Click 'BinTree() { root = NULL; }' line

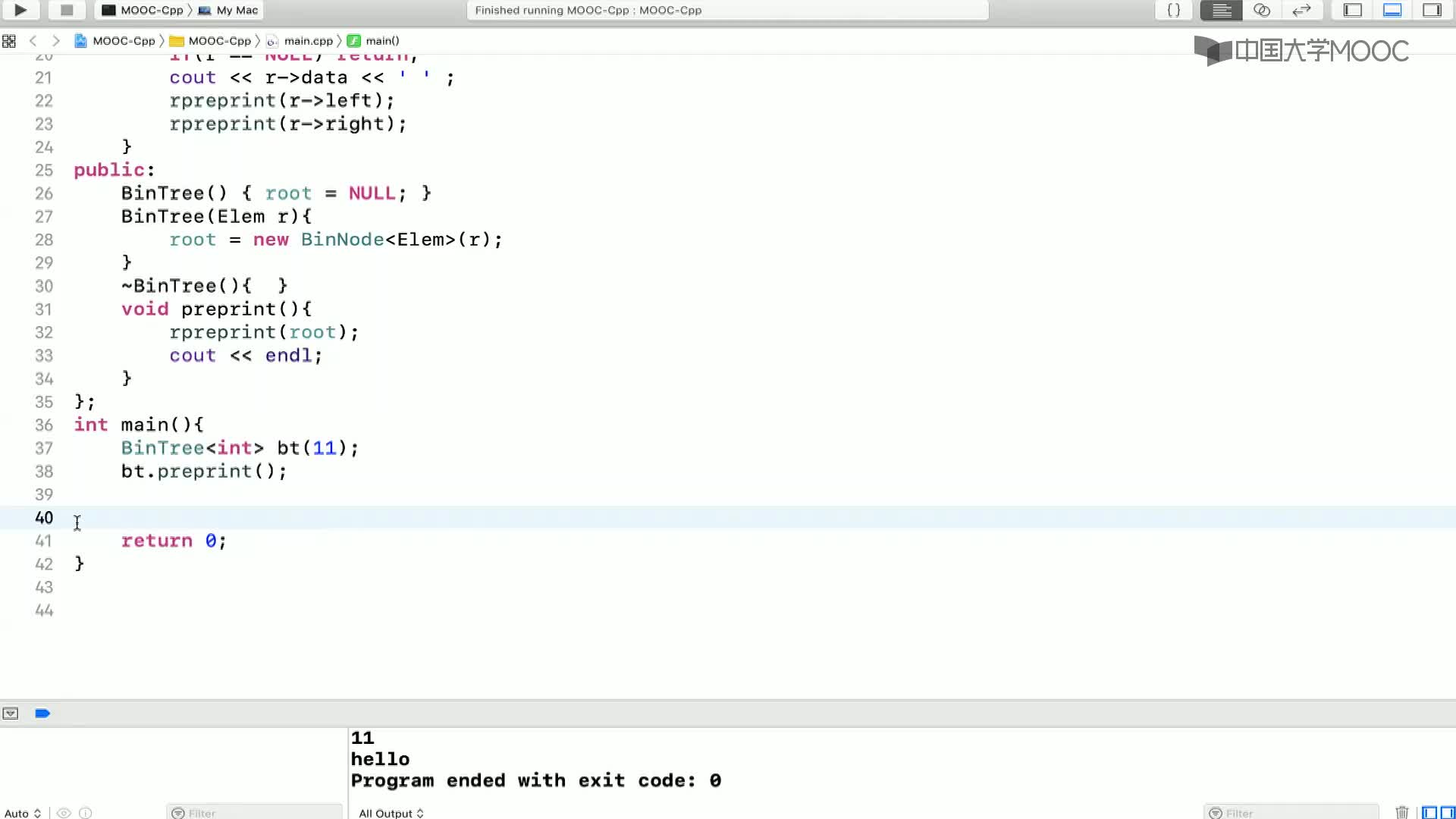click(276, 193)
